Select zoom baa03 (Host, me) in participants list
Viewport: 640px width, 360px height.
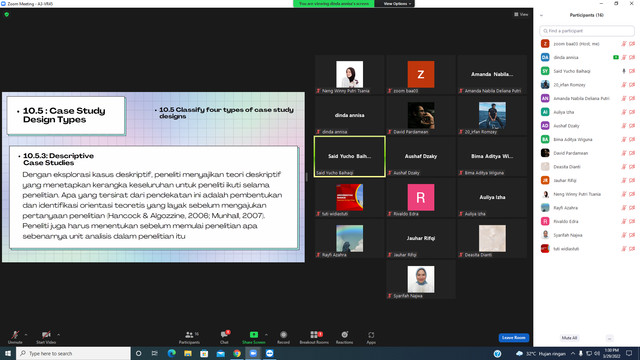click(587, 44)
